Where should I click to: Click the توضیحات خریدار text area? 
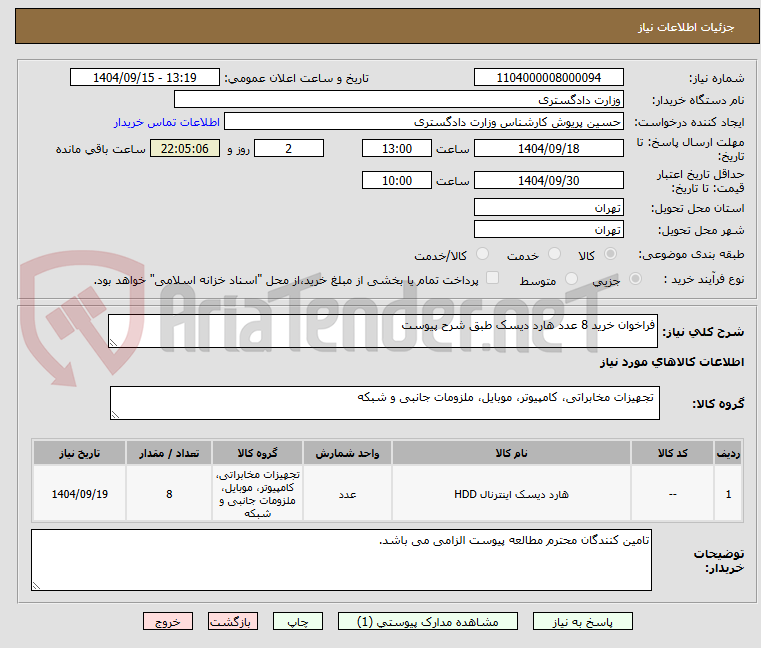341,560
